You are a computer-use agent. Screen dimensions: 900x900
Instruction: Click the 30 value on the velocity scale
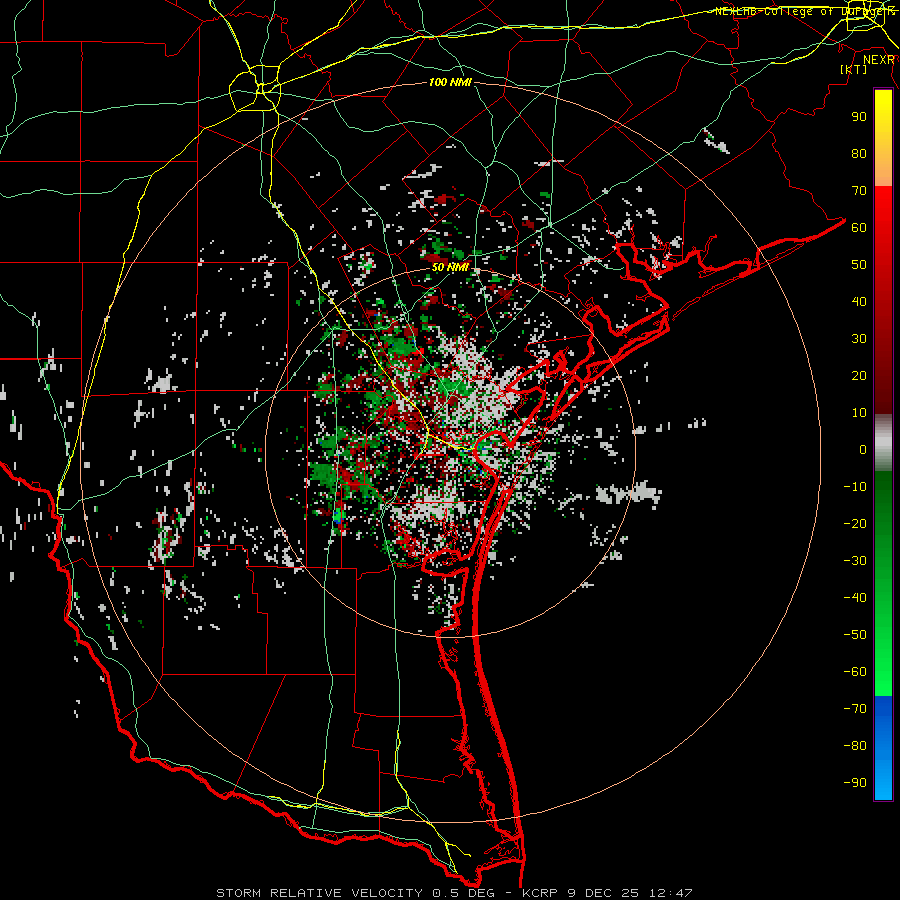tap(859, 339)
